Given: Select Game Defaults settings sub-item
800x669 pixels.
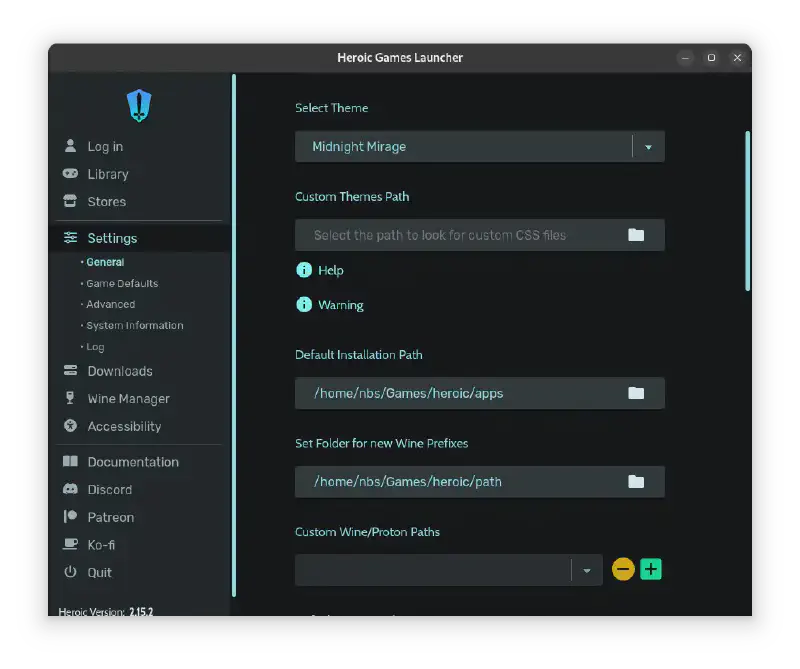Looking at the screenshot, I should (x=122, y=283).
